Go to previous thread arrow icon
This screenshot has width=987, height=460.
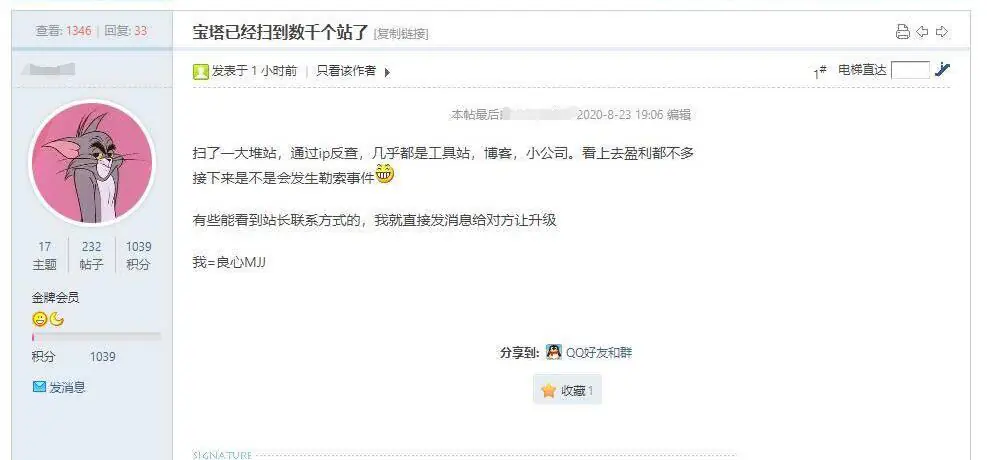[x=922, y=32]
